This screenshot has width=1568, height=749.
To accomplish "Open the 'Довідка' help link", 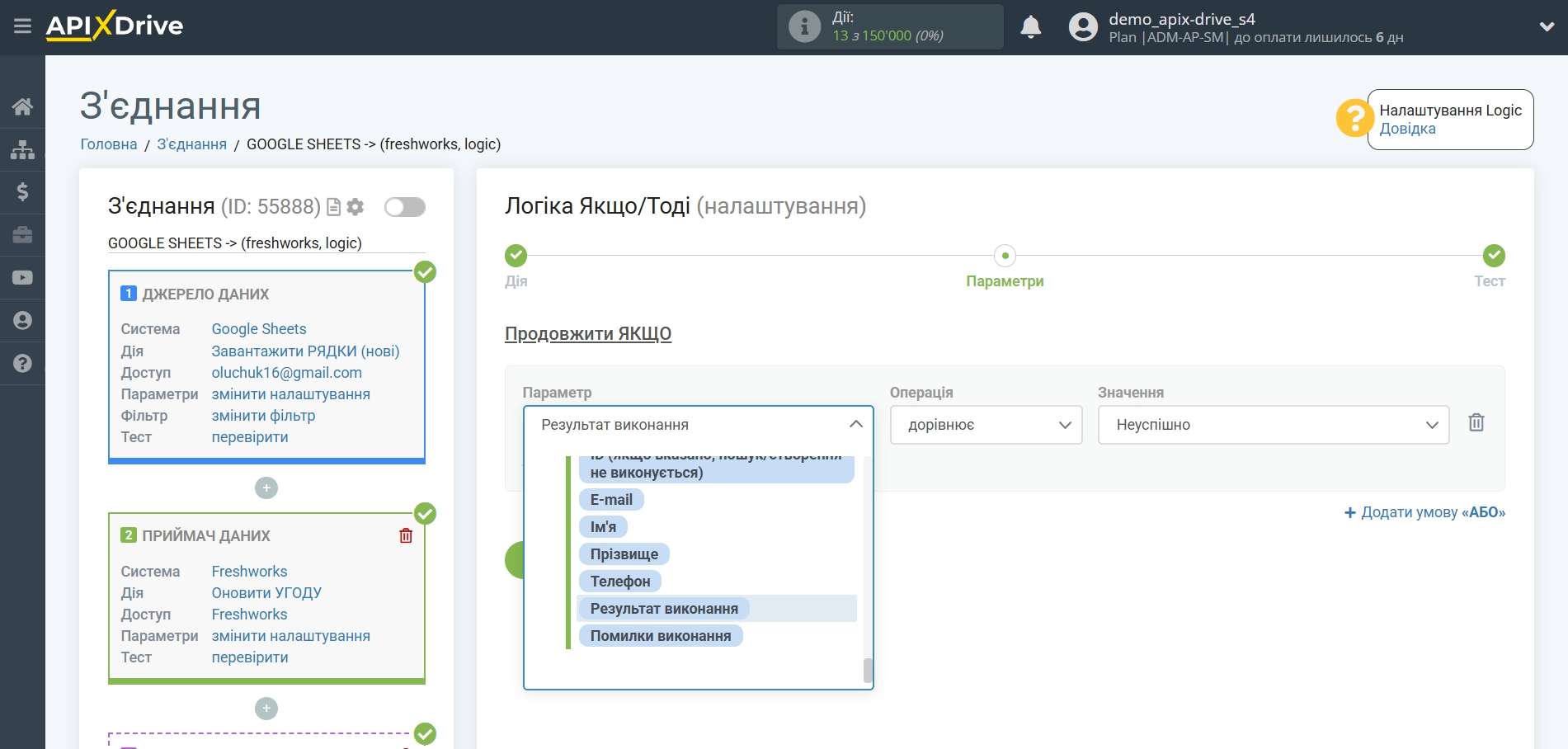I will coord(1407,129).
